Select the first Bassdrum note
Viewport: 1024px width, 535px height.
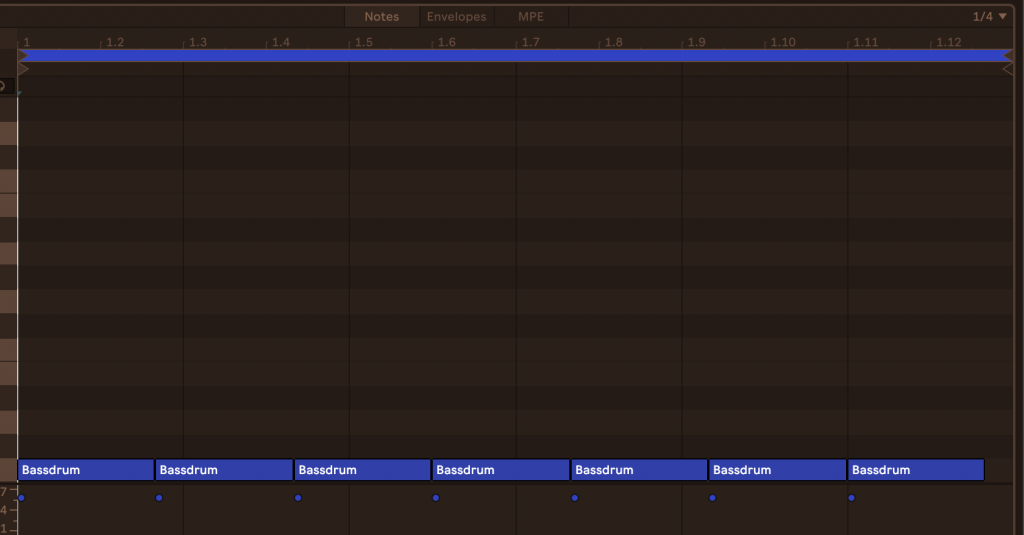[x=86, y=470]
